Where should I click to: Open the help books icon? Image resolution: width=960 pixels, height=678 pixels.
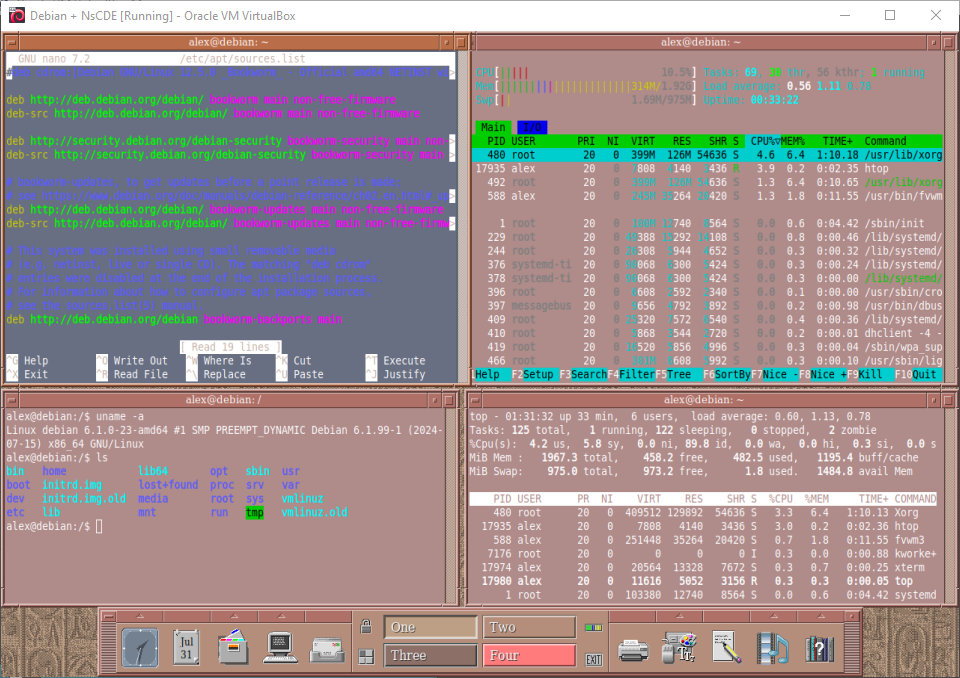[819, 648]
